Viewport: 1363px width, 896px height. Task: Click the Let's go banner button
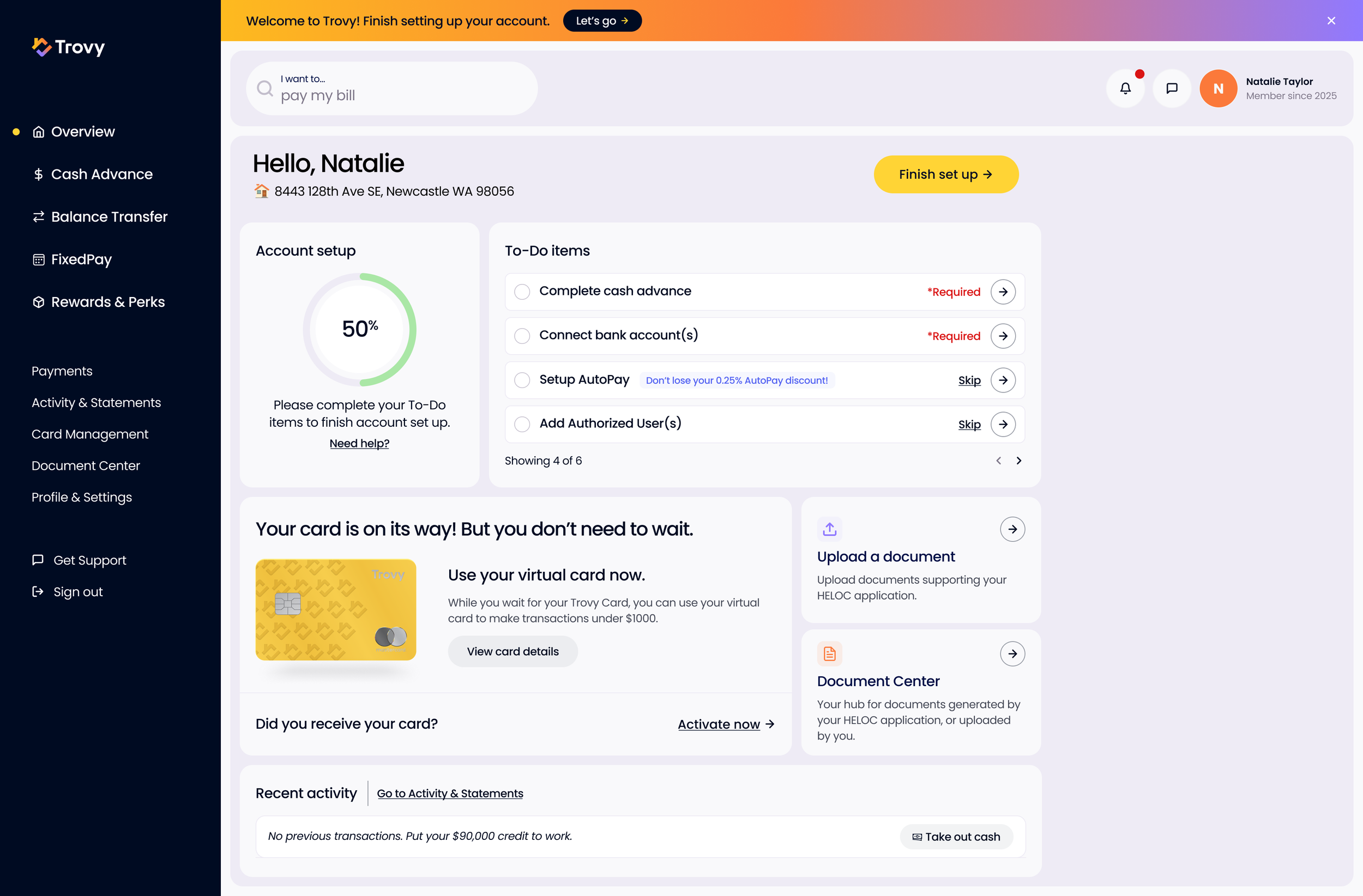coord(602,21)
